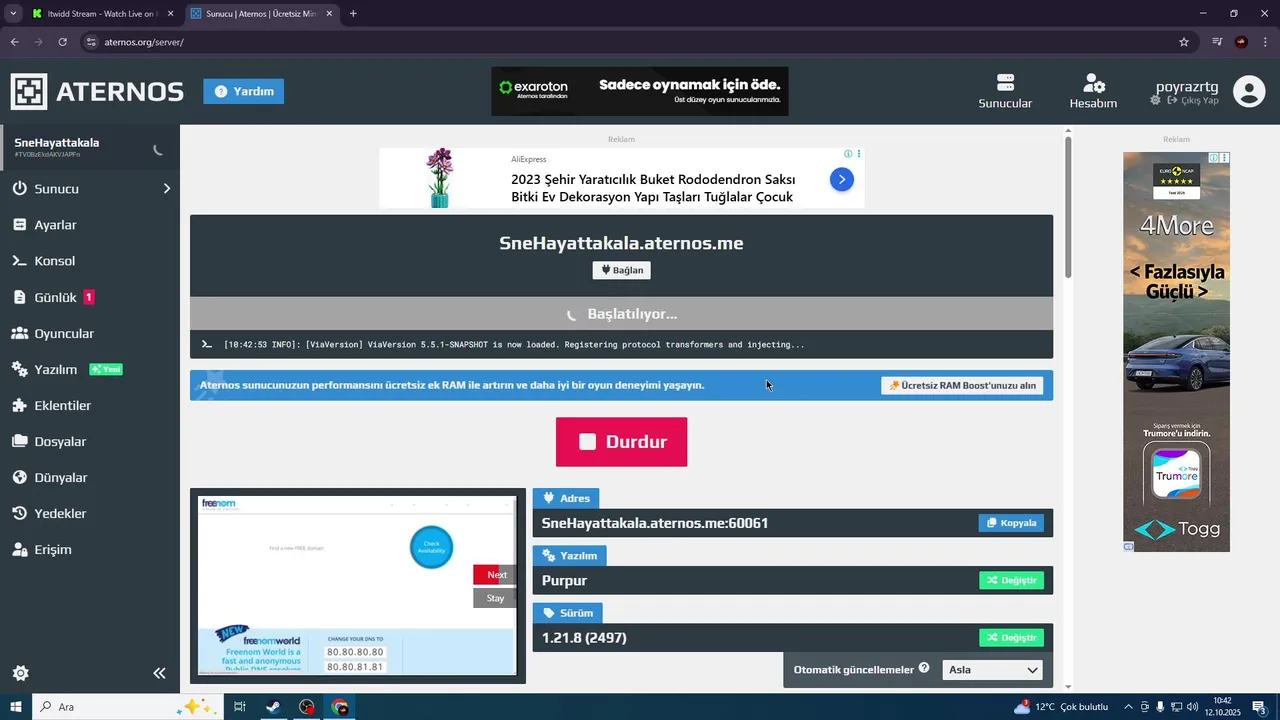Viewport: 1280px width, 720px height.
Task: Open Otomatik güncellemeler dropdown
Action: click(x=992, y=670)
